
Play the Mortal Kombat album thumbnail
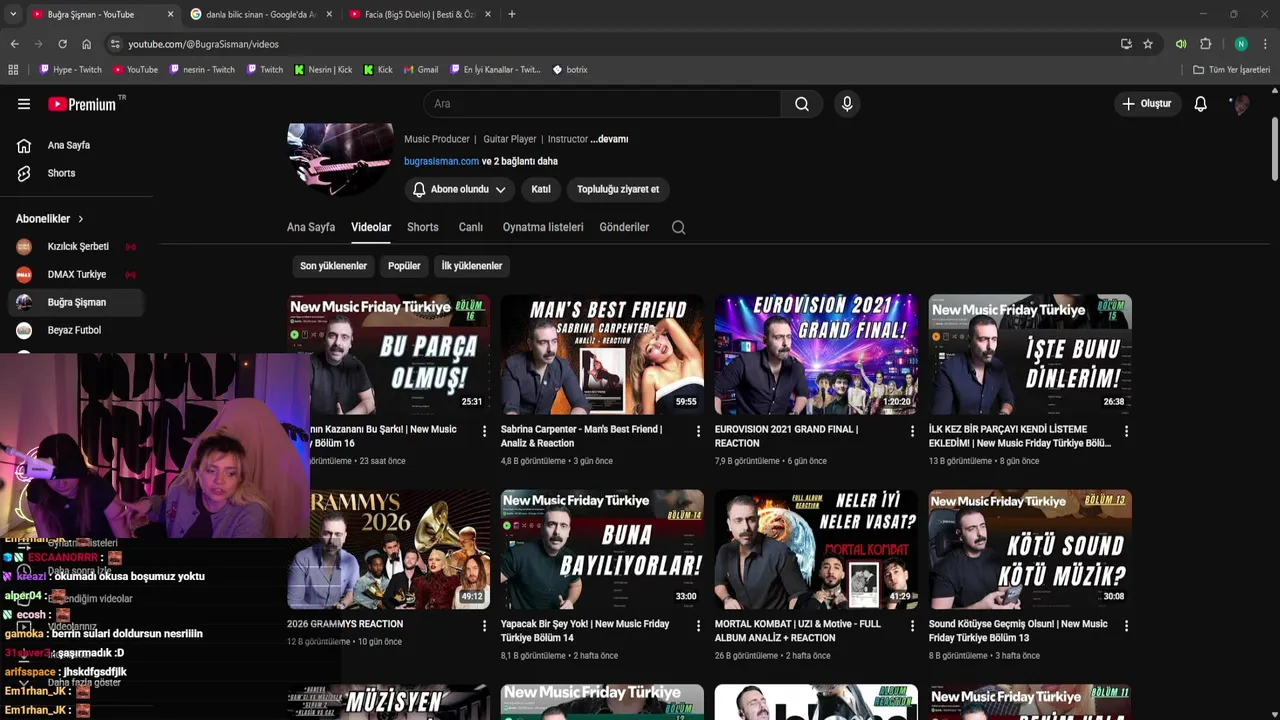(x=816, y=549)
